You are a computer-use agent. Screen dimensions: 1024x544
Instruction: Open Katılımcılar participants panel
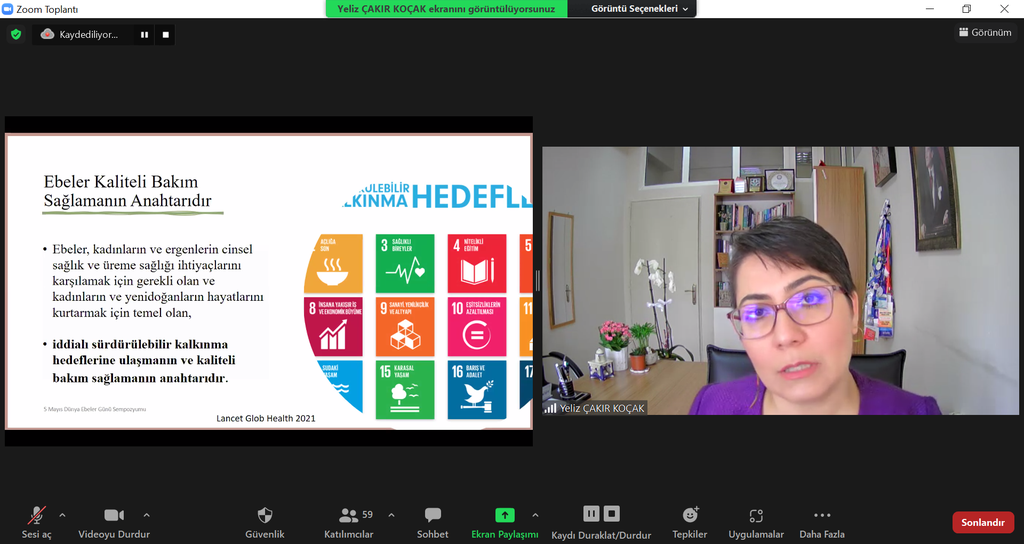(x=349, y=523)
